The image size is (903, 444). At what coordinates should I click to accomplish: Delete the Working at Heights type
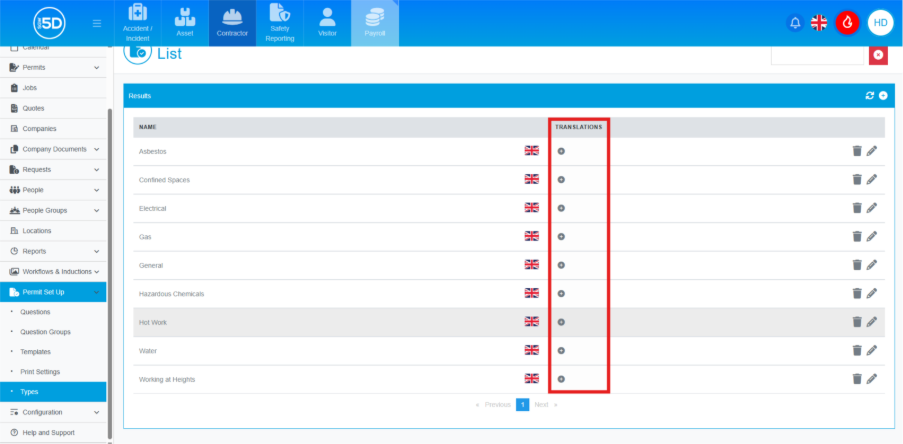[x=857, y=379]
